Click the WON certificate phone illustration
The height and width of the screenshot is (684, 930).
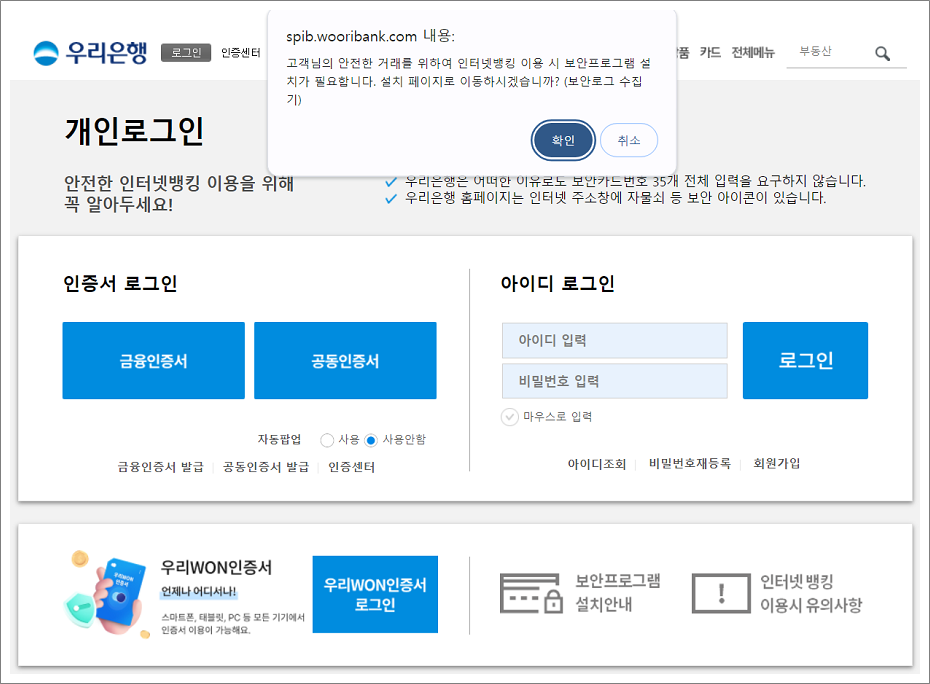[107, 594]
